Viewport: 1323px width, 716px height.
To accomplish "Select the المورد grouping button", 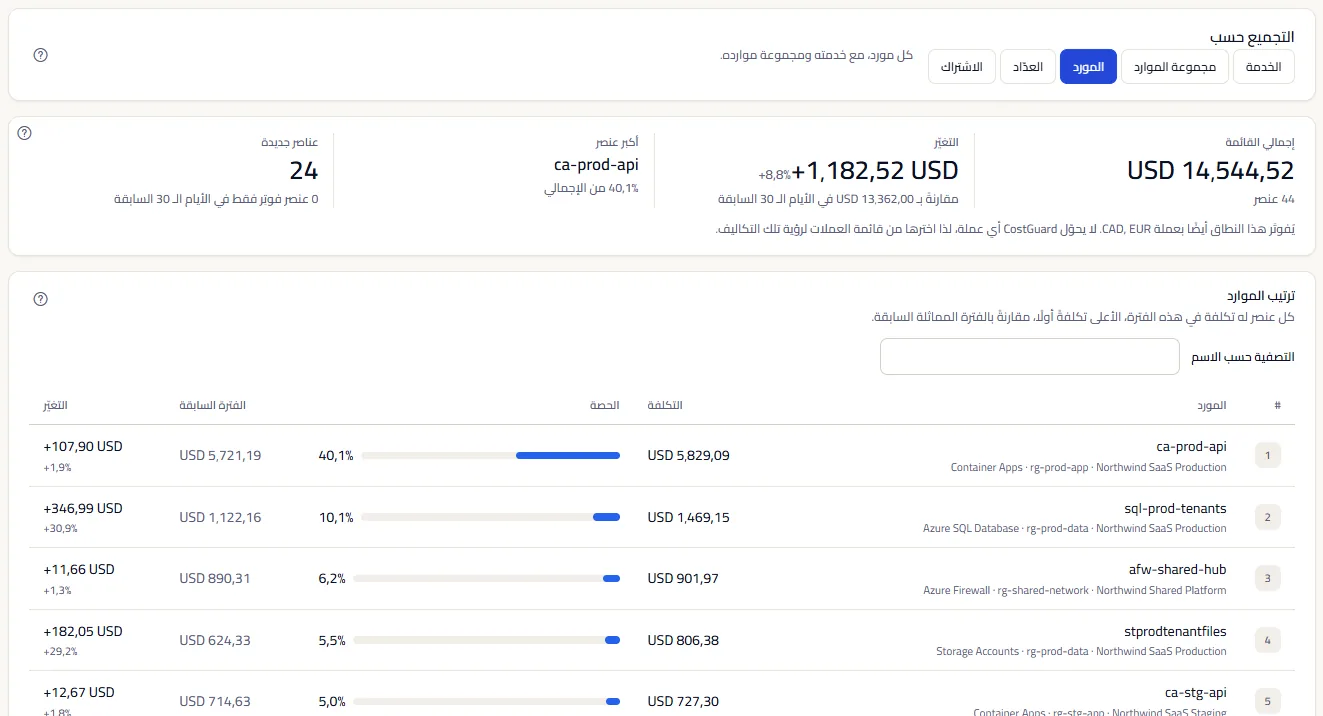I will 1088,67.
